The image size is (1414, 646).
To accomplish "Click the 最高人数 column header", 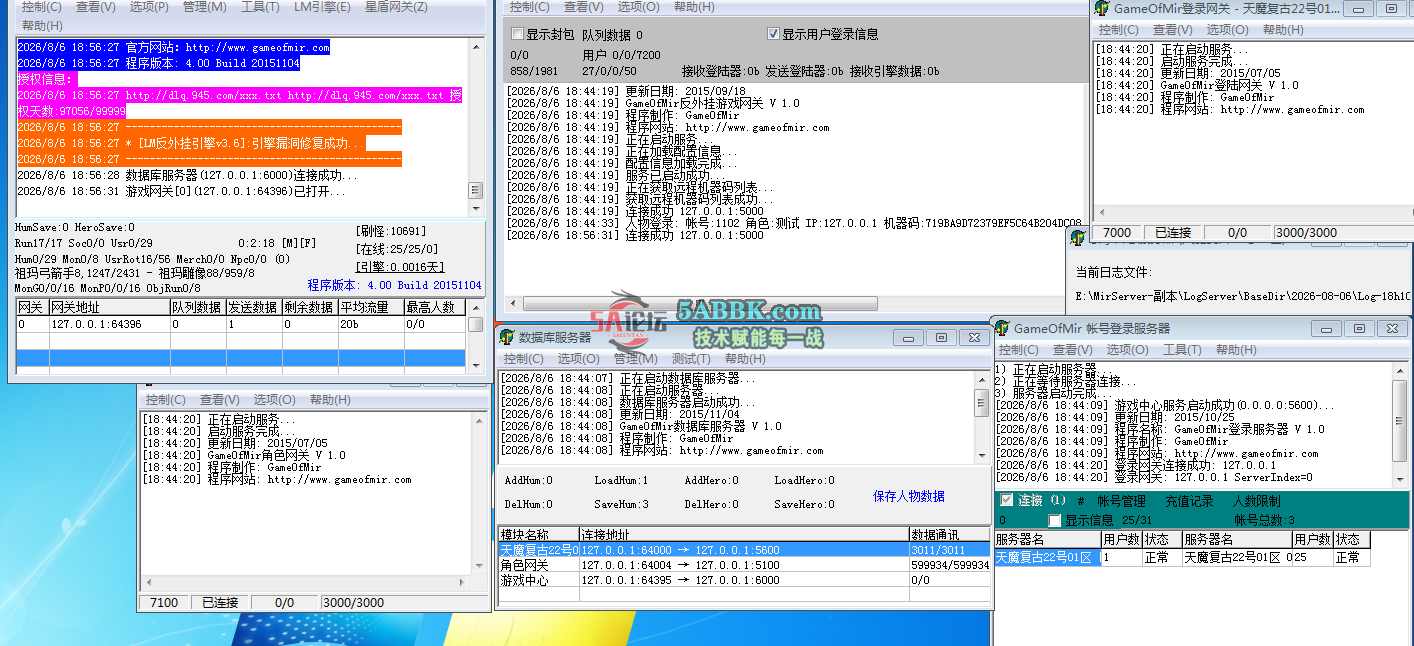I will (435, 308).
